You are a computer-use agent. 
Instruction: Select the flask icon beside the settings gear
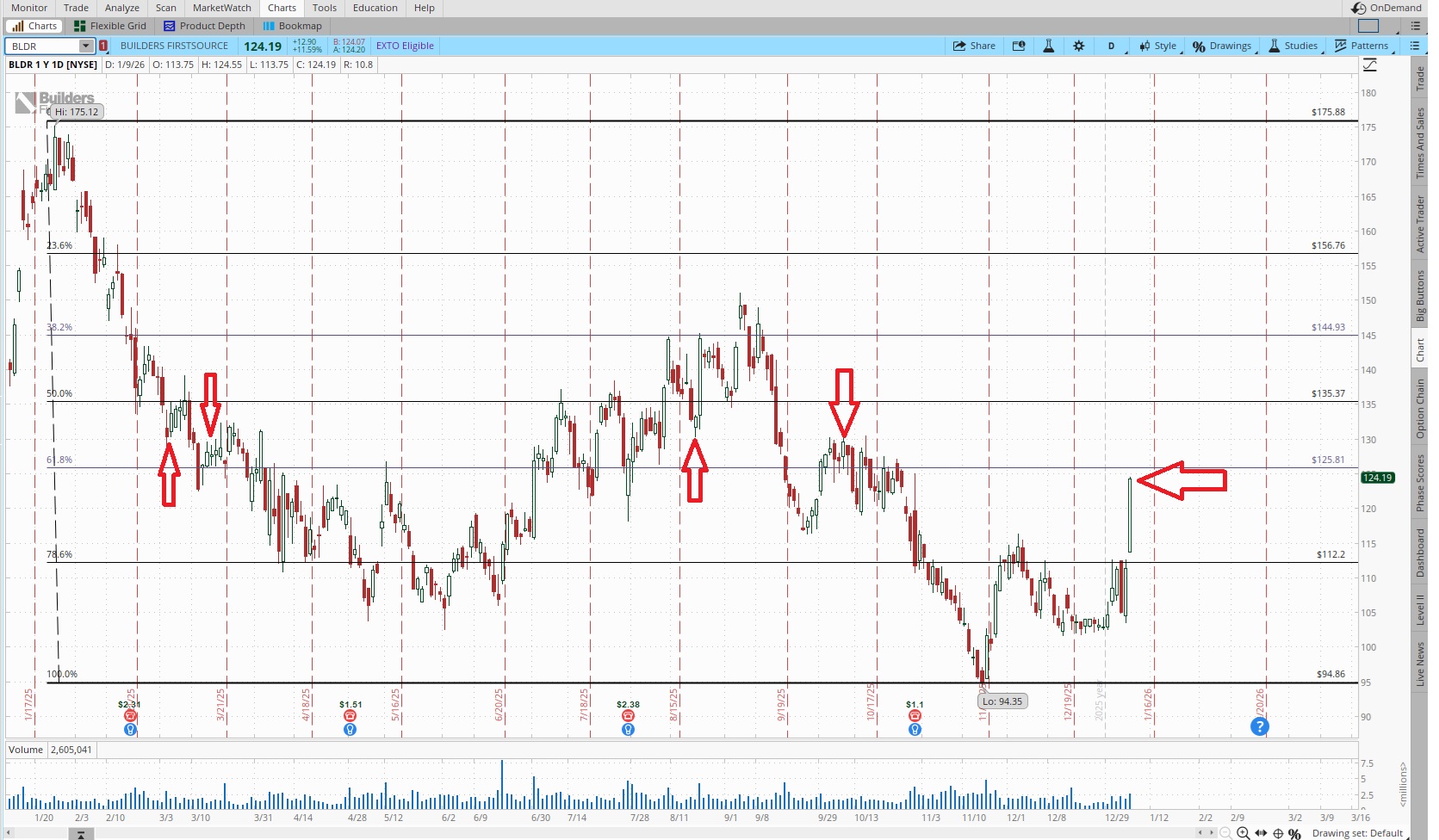(x=1049, y=46)
